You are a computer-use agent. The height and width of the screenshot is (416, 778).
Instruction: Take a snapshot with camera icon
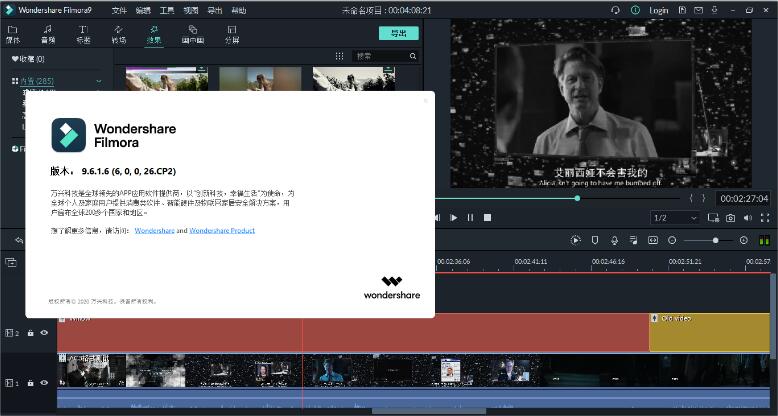pos(730,217)
